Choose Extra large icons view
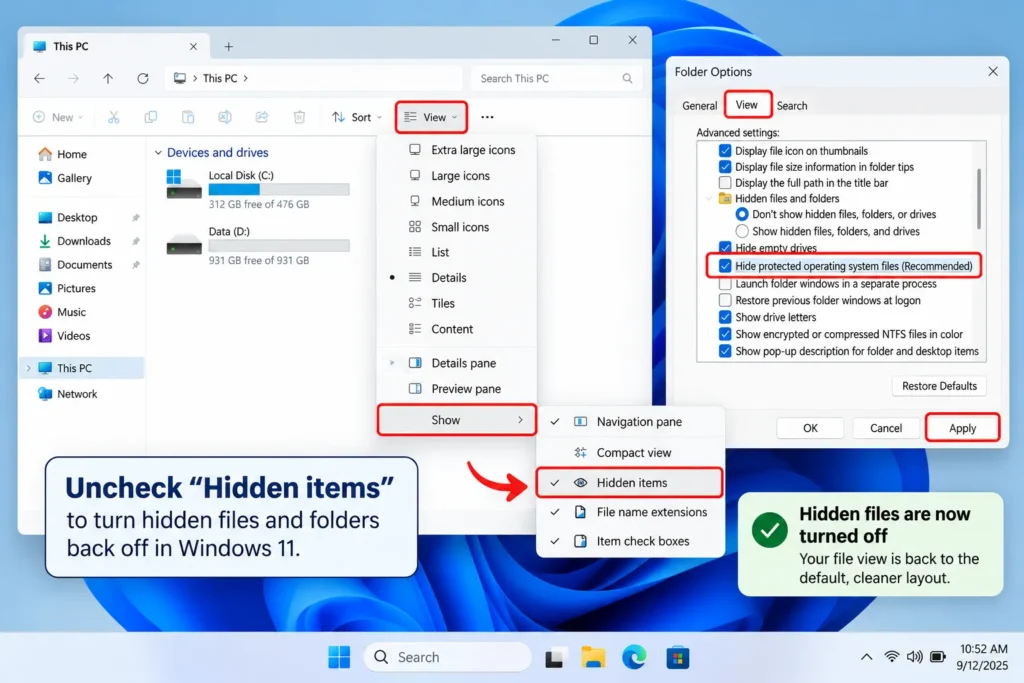The width and height of the screenshot is (1024, 683). 456,150
